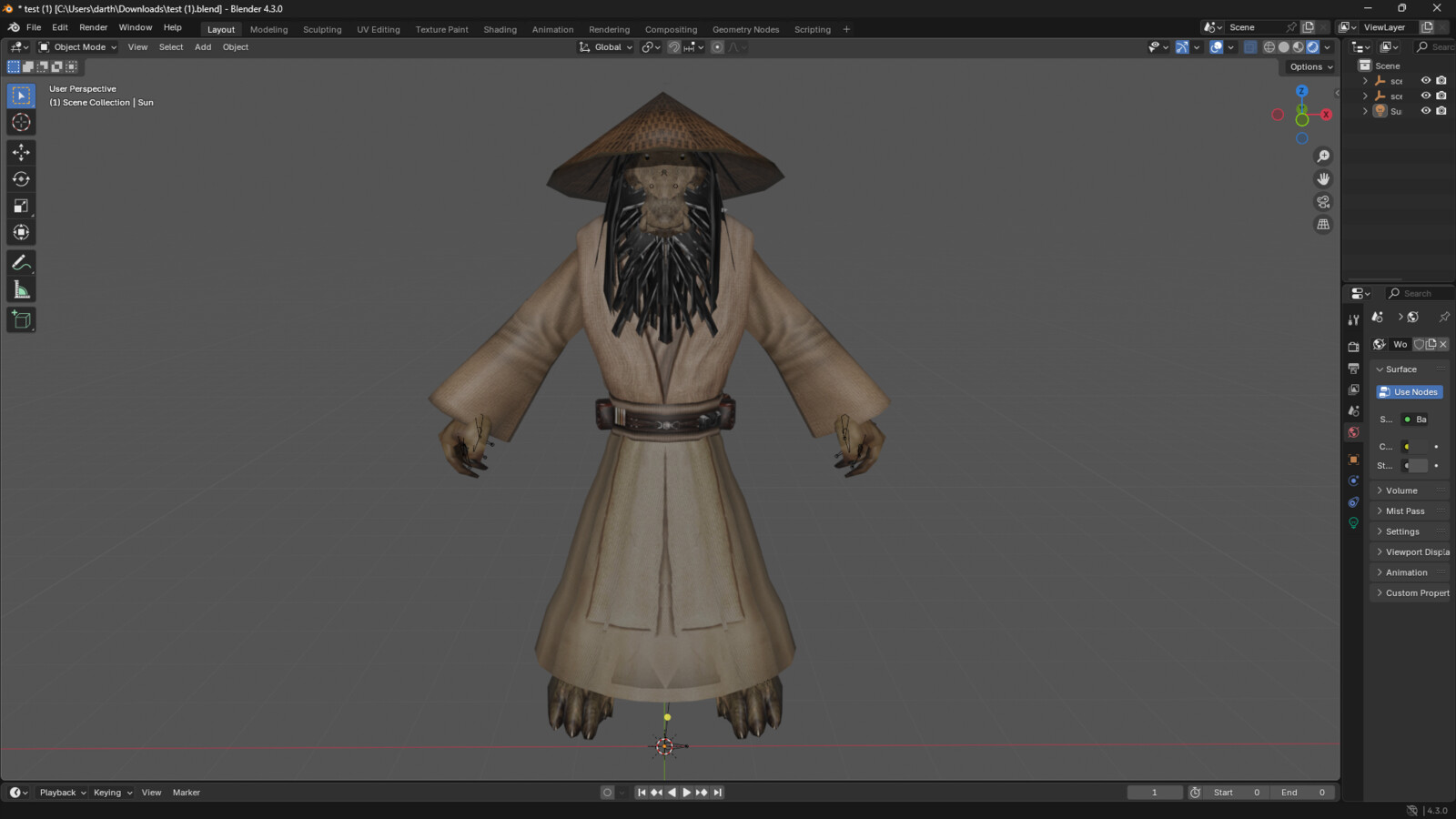Toggle X-ray display
Screen dimensions: 1456x819
click(1250, 47)
